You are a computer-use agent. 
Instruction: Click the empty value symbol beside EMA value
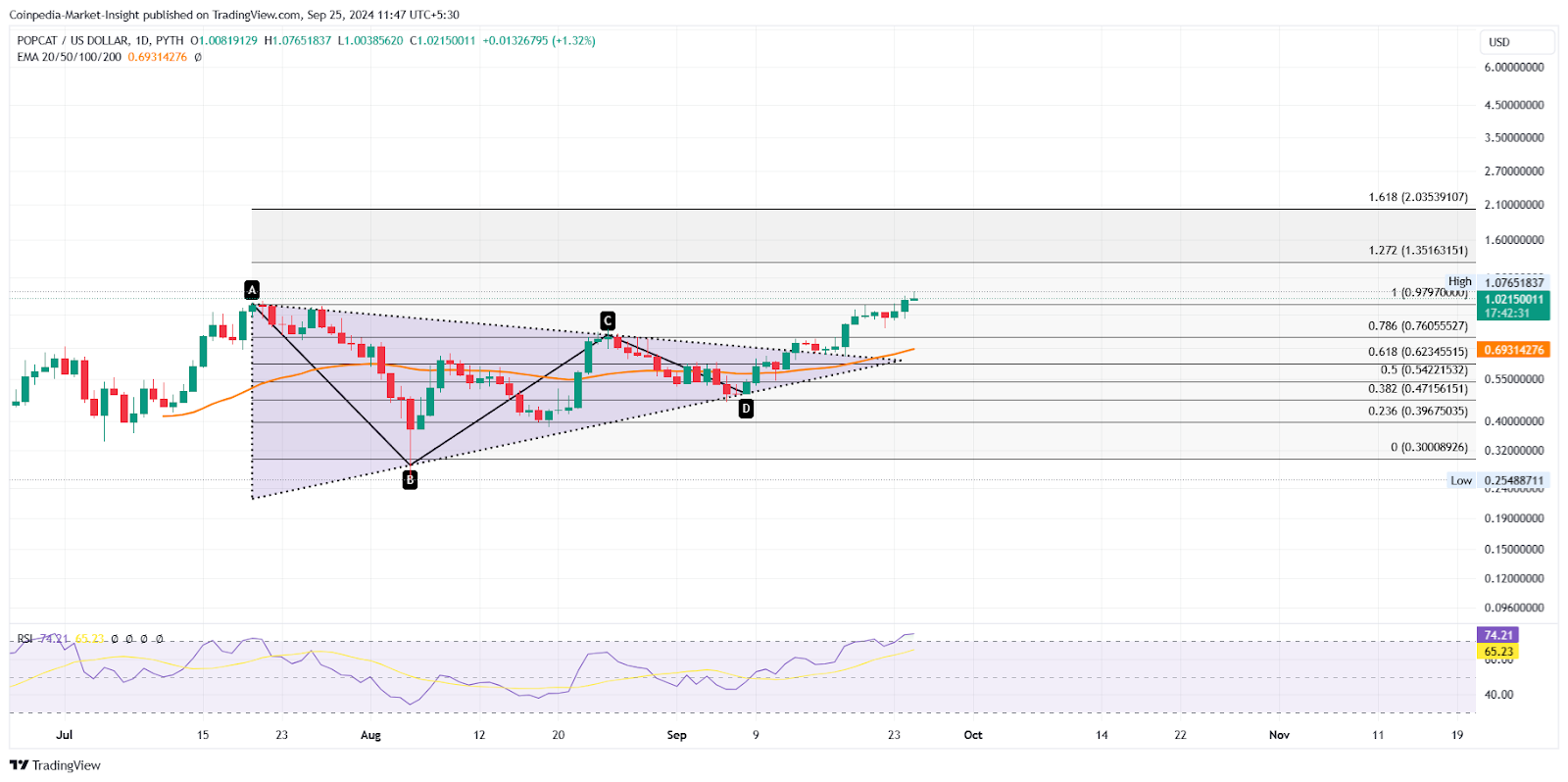(x=198, y=57)
